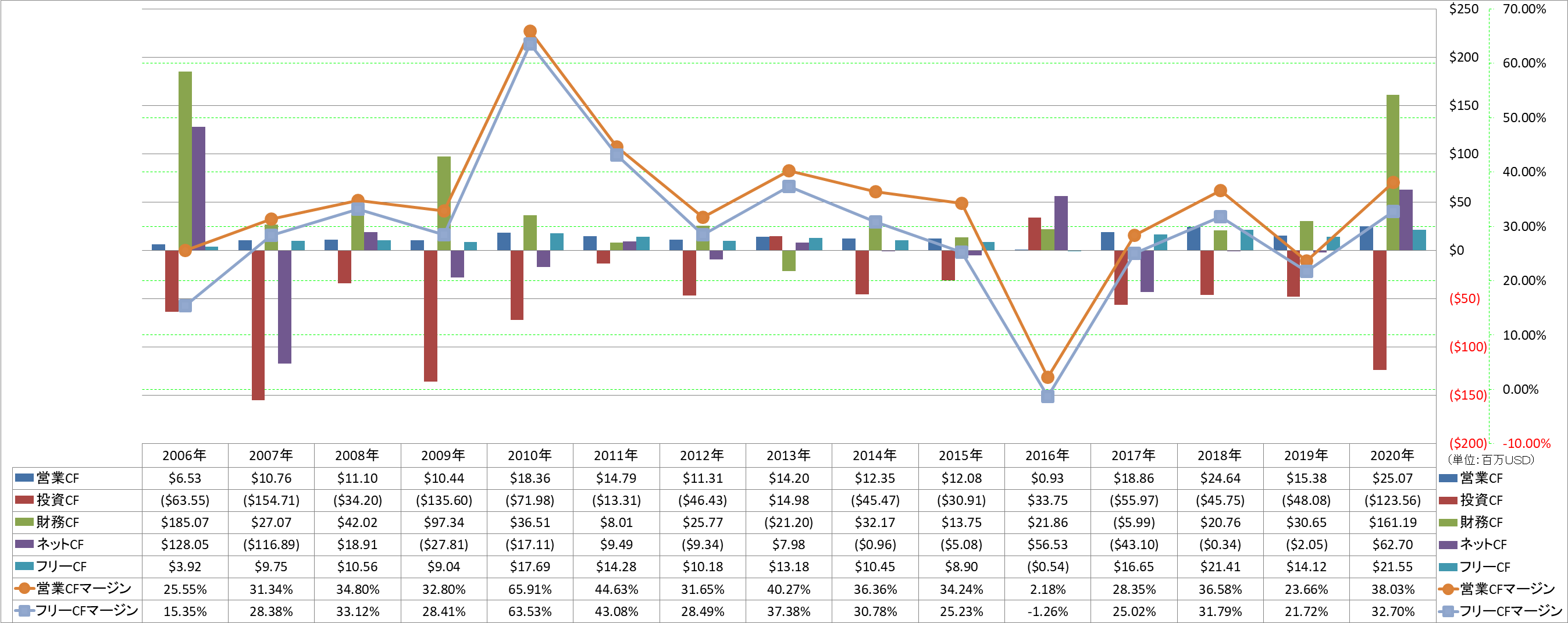Click the purple ネットCF swatch on right legend
The image size is (1568, 623).
pyautogui.click(x=1448, y=544)
